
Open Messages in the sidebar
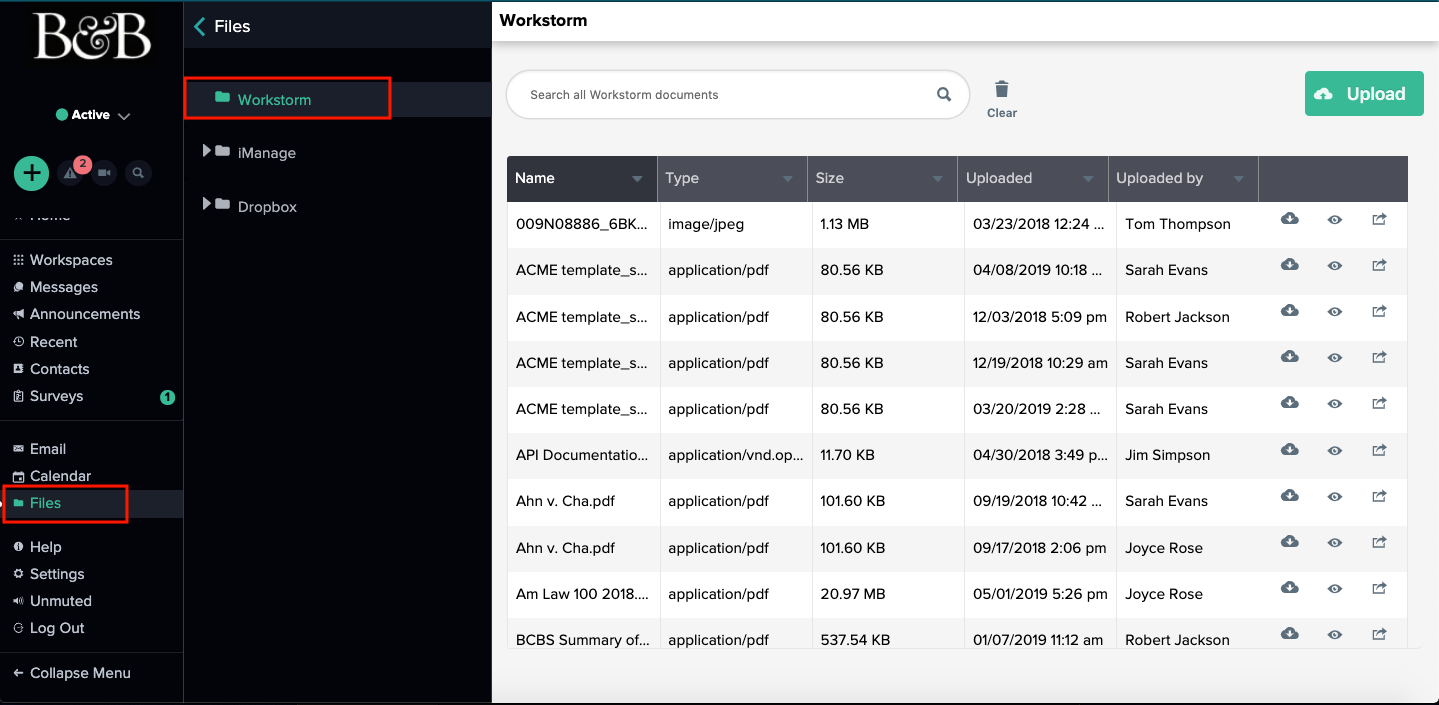tap(55, 287)
